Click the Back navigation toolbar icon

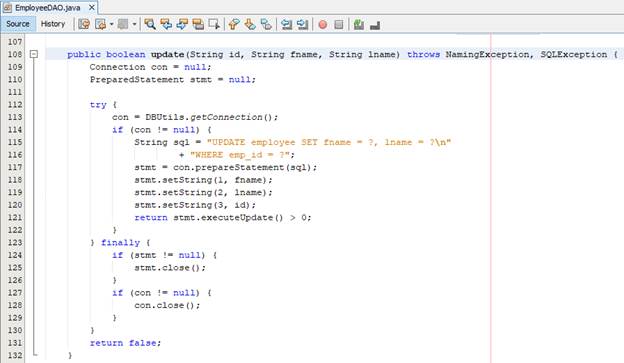tap(101, 25)
